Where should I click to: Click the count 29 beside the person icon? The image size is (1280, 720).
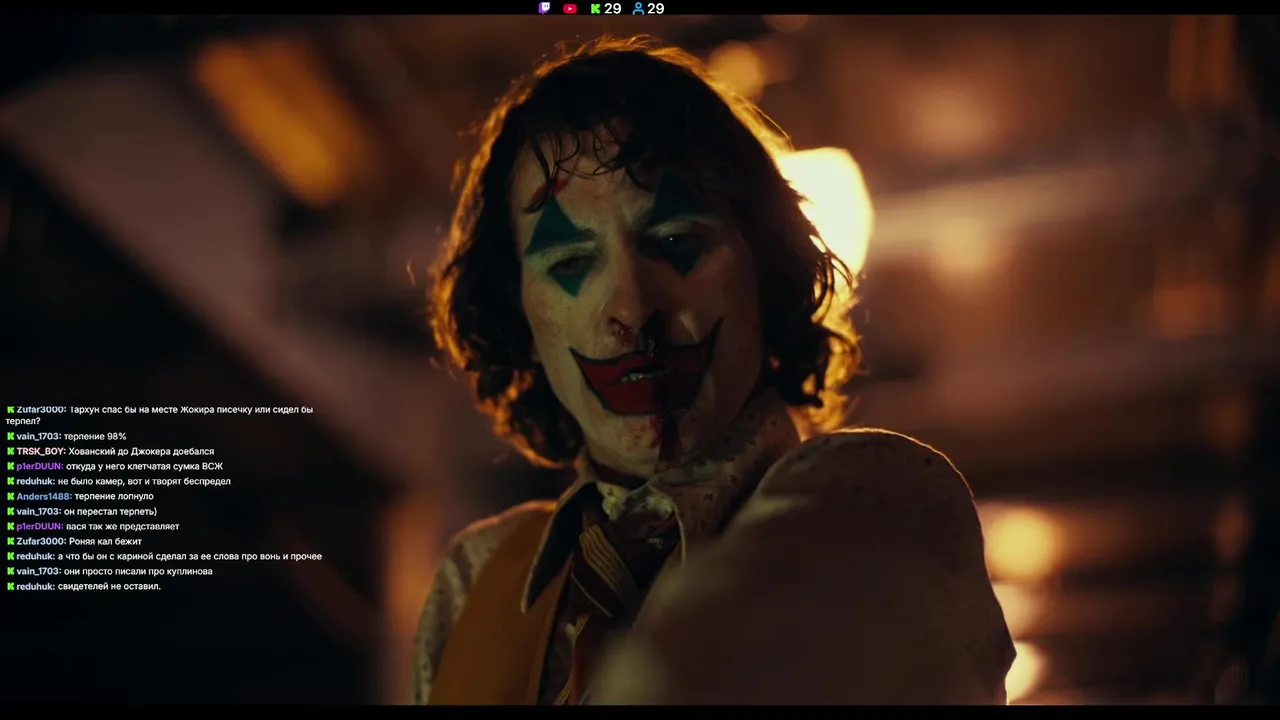click(656, 8)
